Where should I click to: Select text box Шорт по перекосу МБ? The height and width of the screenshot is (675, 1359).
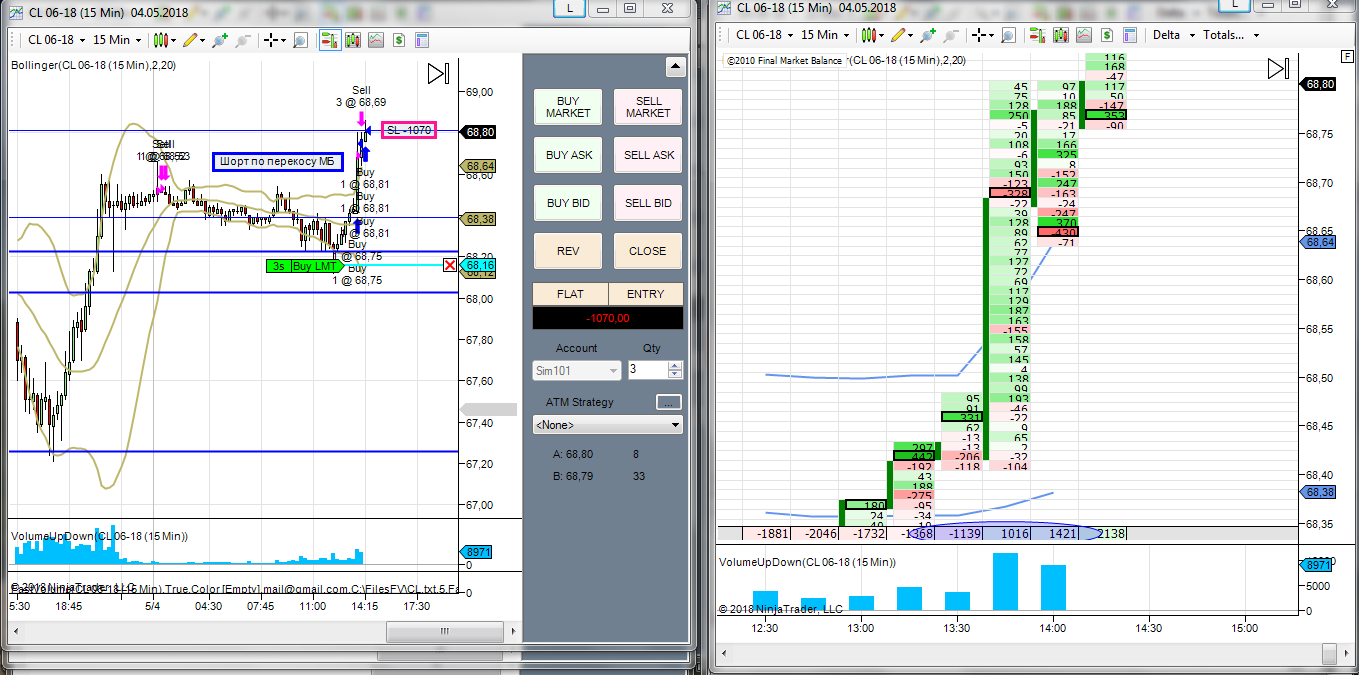(278, 161)
